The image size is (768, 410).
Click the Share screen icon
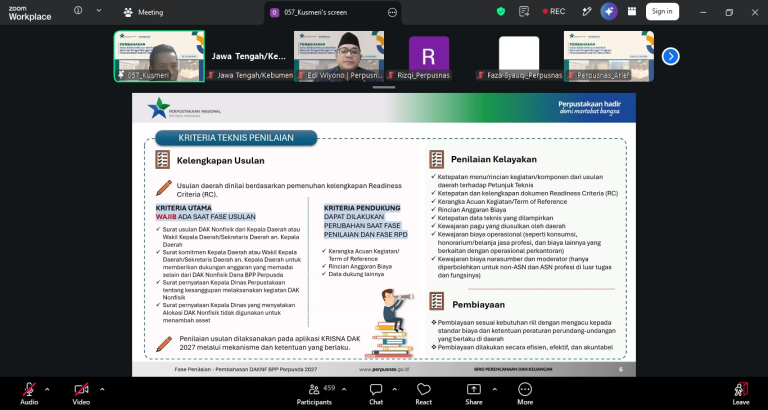[474, 389]
